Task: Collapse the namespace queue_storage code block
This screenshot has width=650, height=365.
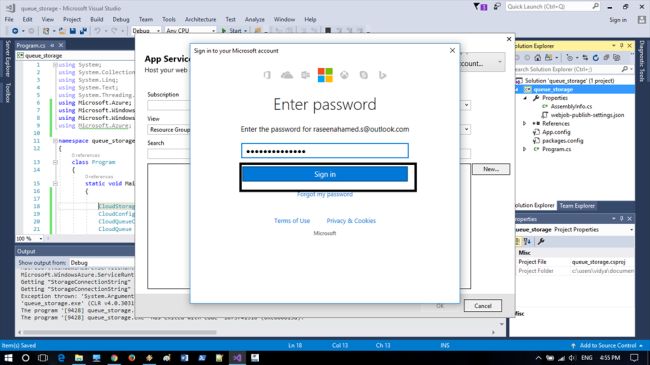Action: tap(55, 141)
